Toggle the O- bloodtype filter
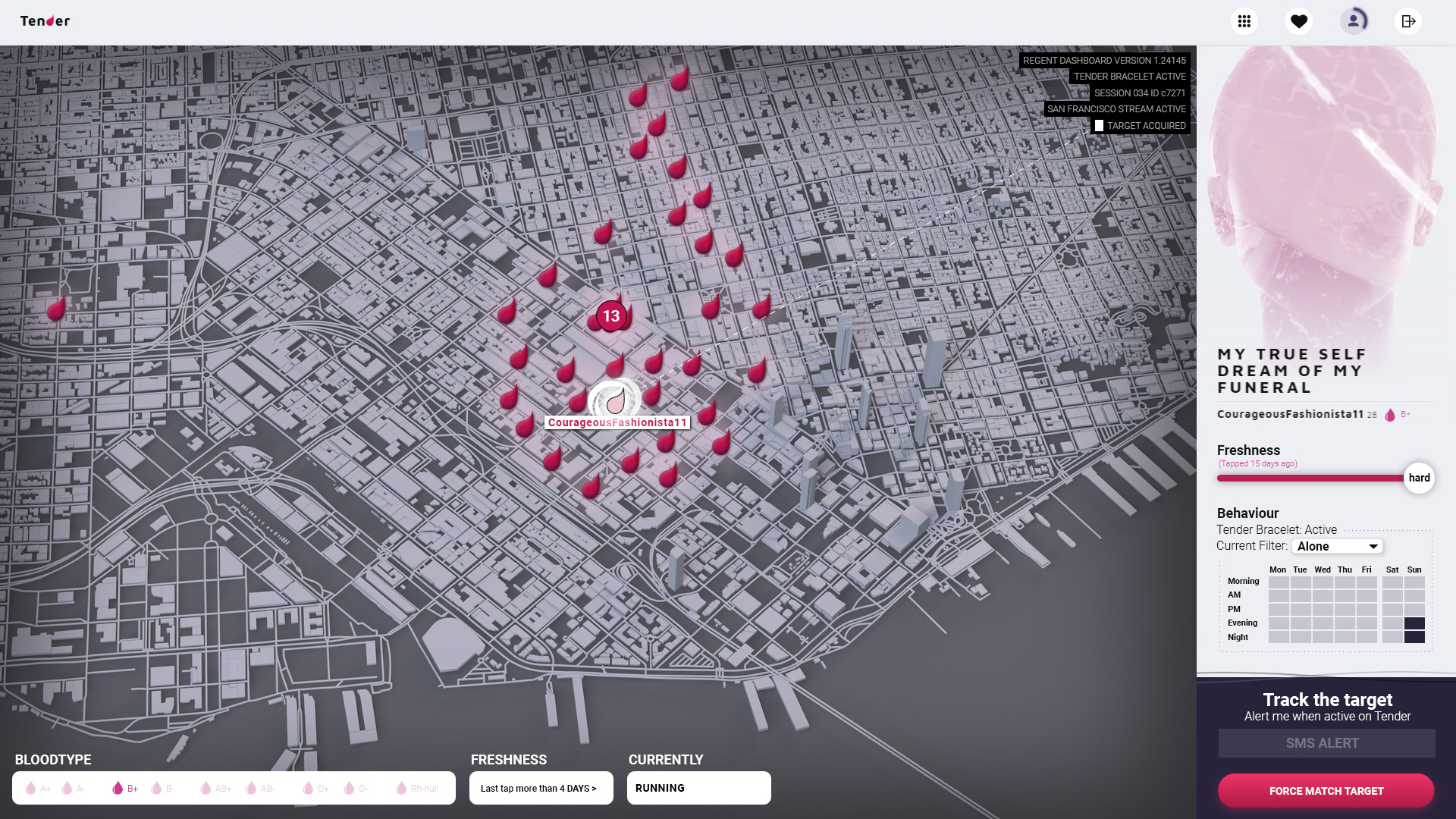This screenshot has height=819, width=1456. click(x=356, y=789)
